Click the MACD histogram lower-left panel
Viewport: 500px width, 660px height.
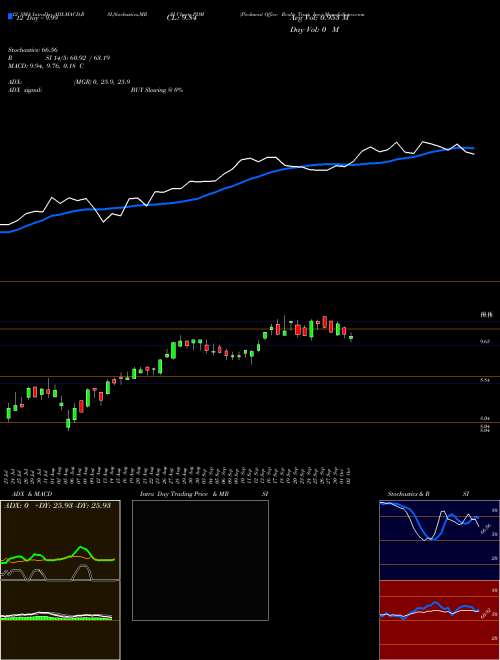(60, 620)
